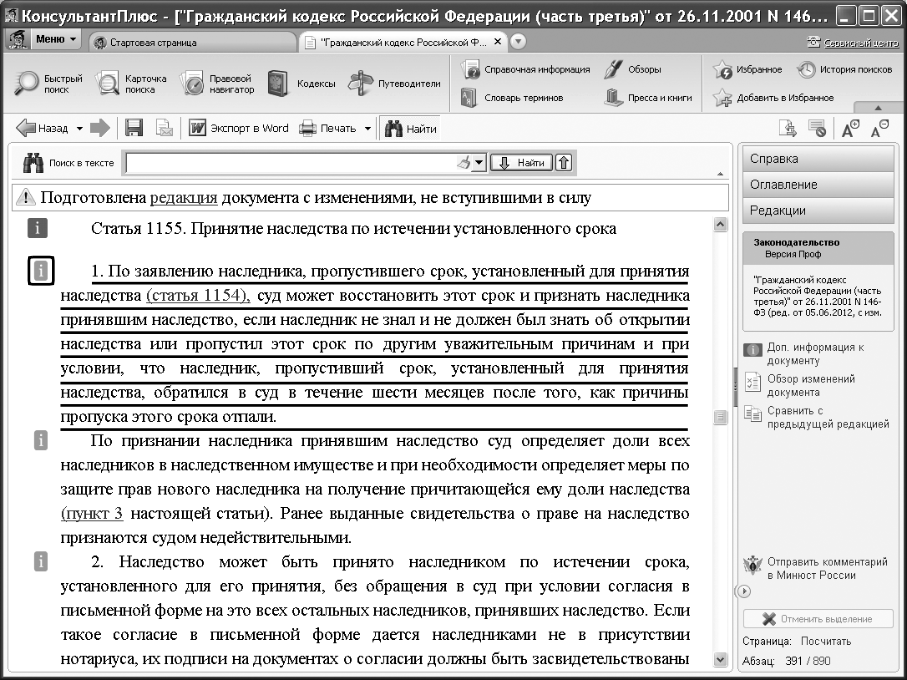Open Оглавление panel tab
Viewport: 907px width, 680px height.
(x=818, y=185)
